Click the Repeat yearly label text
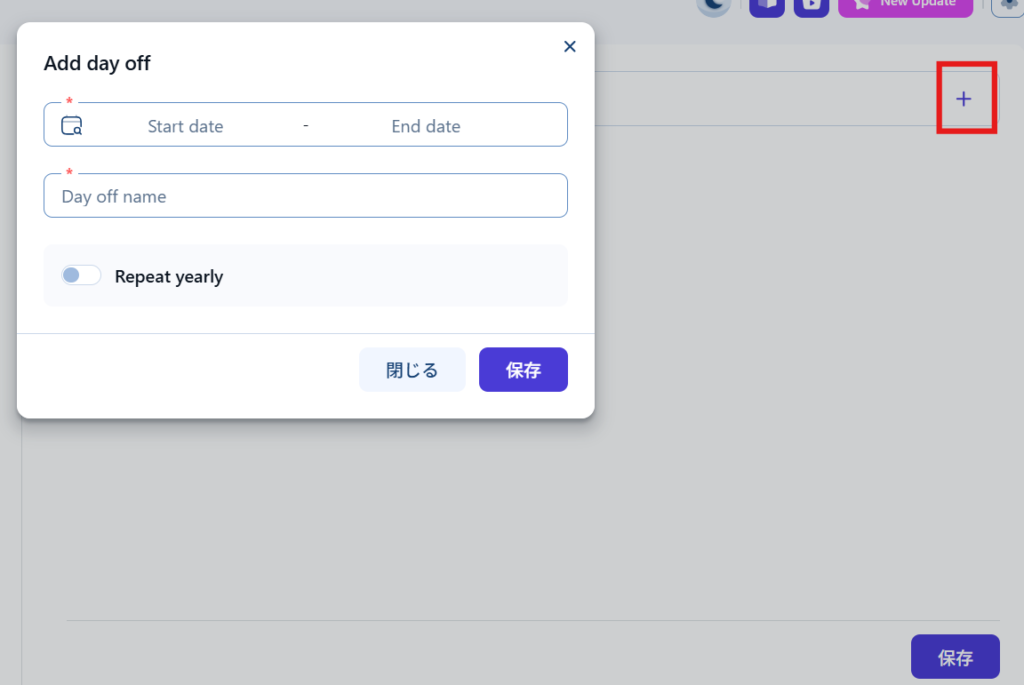The width and height of the screenshot is (1024, 685). [169, 277]
